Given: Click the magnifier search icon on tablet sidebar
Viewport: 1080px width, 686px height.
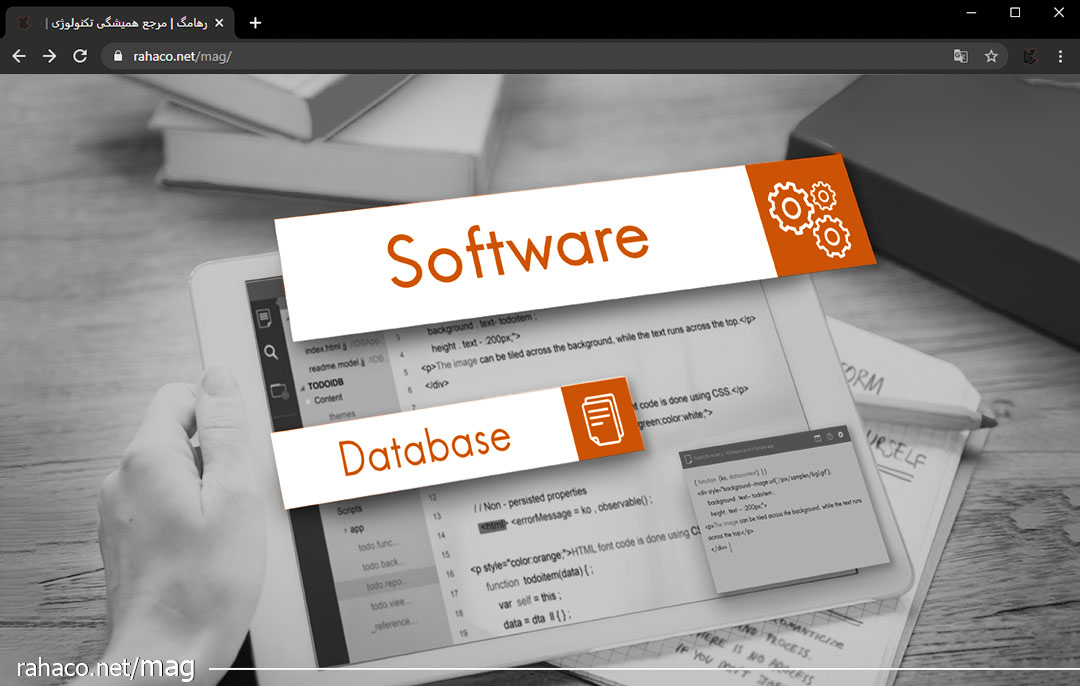Looking at the screenshot, I should (271, 352).
